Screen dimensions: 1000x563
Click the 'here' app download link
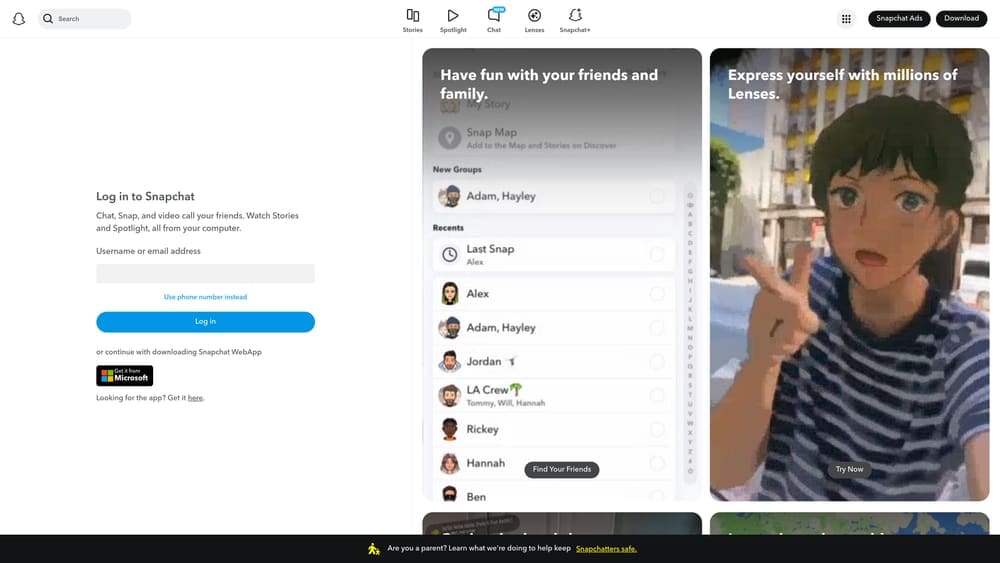195,398
